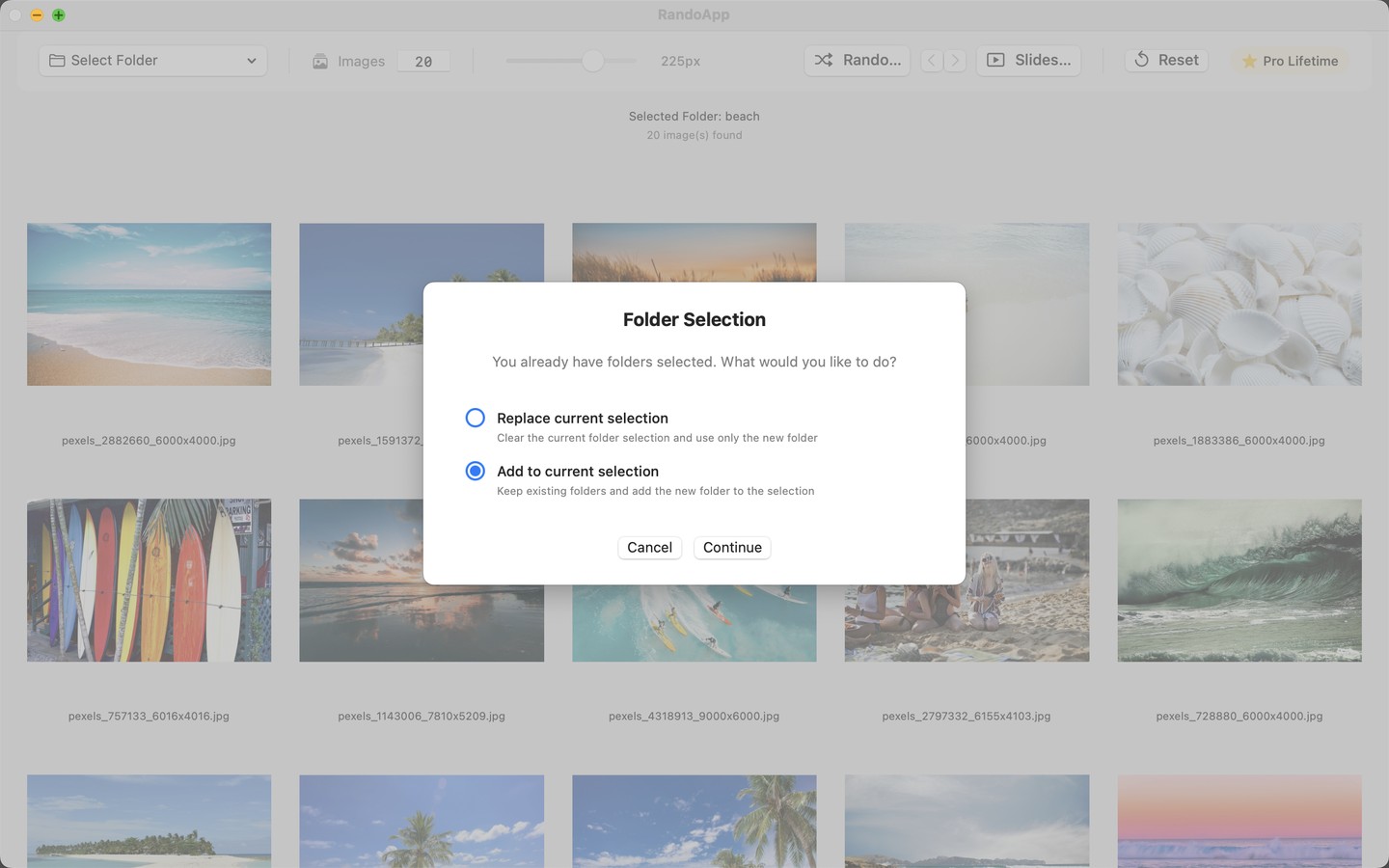The height and width of the screenshot is (868, 1389).
Task: Click the slideshow play icon
Action: pos(995,60)
